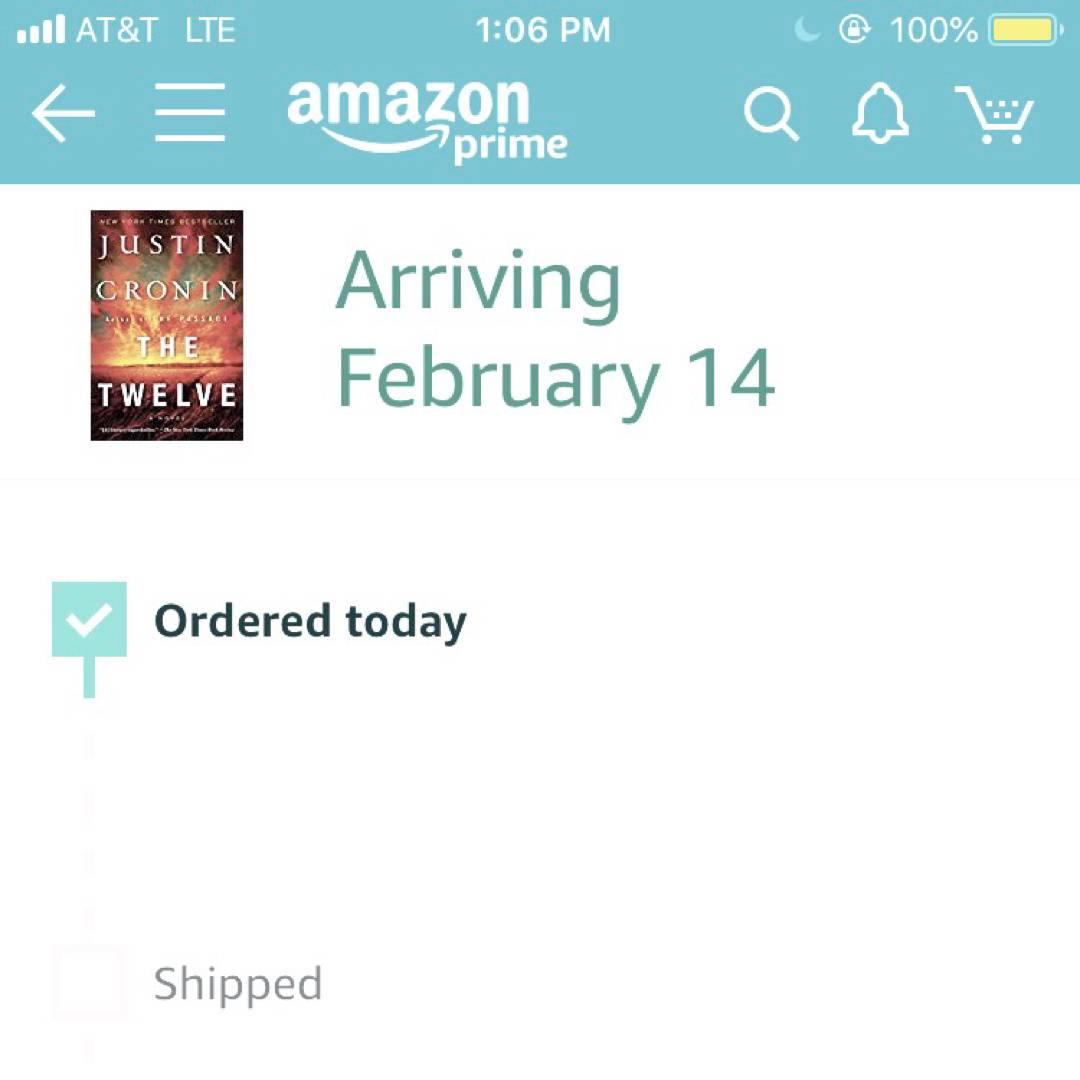Tap the AT&T carrier label

click(x=116, y=30)
